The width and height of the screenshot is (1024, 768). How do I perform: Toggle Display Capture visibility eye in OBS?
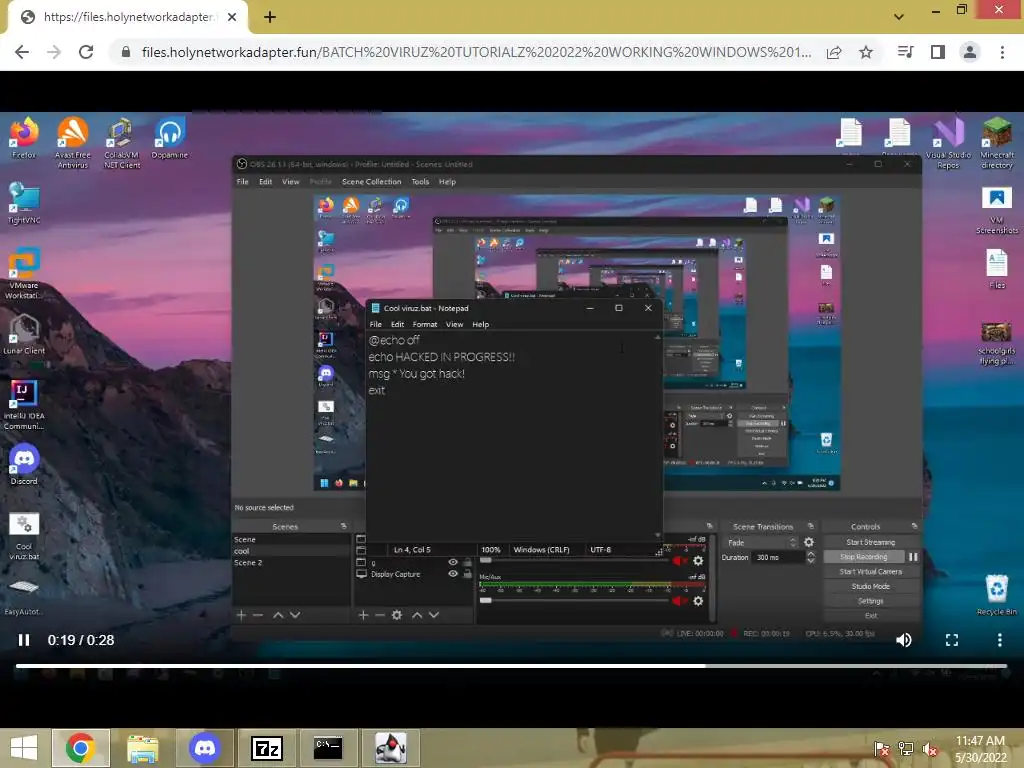click(453, 573)
